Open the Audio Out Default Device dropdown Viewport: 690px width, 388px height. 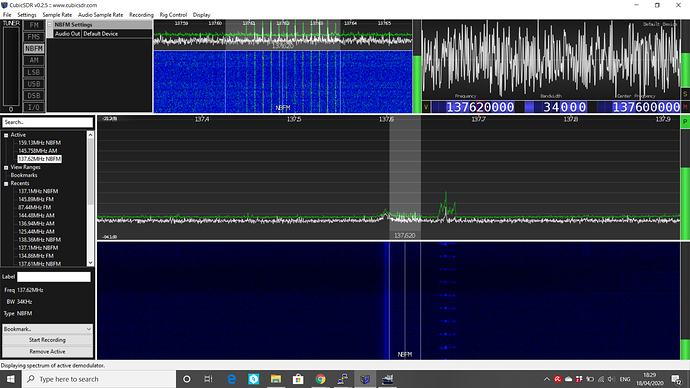coord(117,33)
